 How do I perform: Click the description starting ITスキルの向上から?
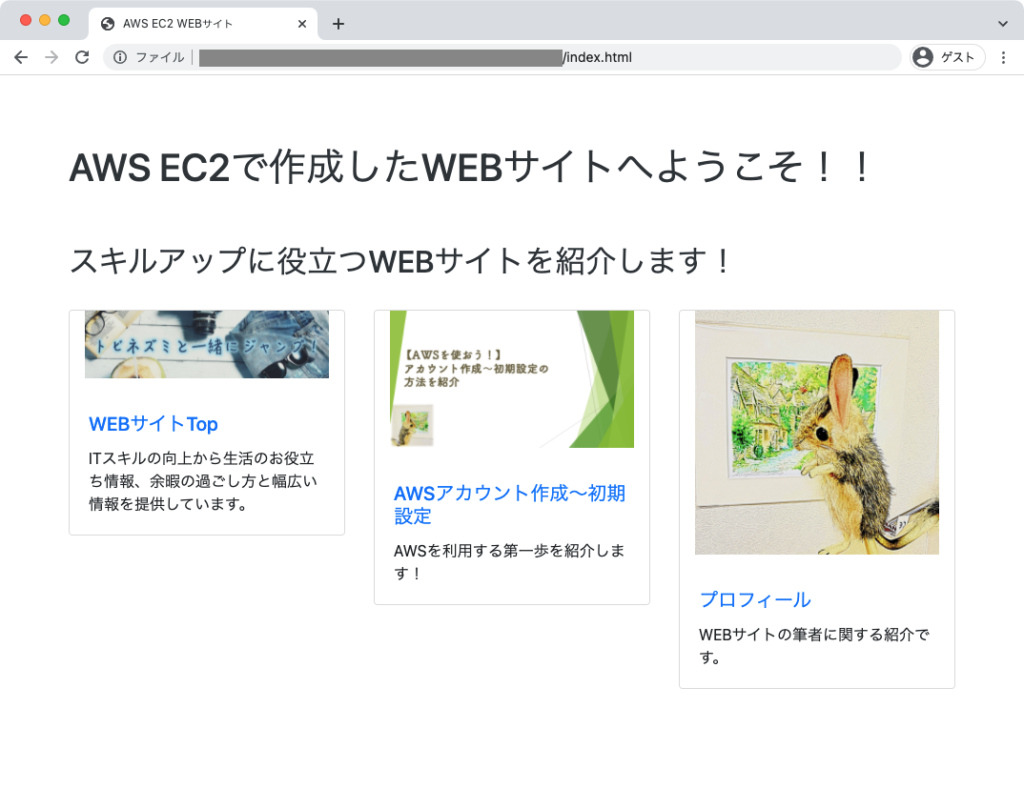pyautogui.click(x=203, y=481)
